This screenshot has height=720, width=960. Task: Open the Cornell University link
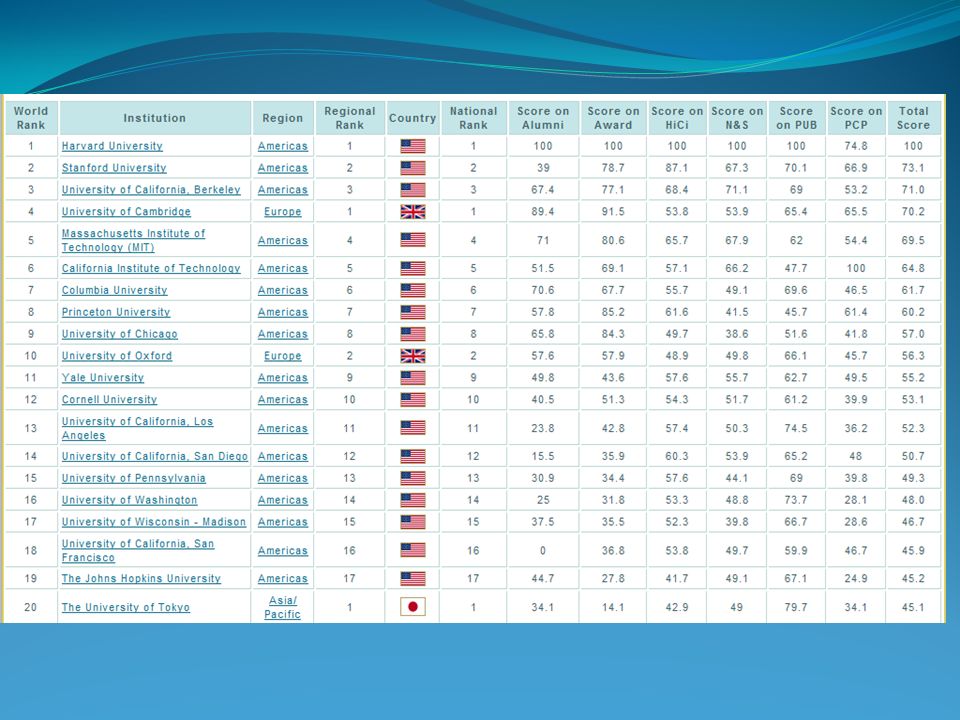pyautogui.click(x=110, y=400)
